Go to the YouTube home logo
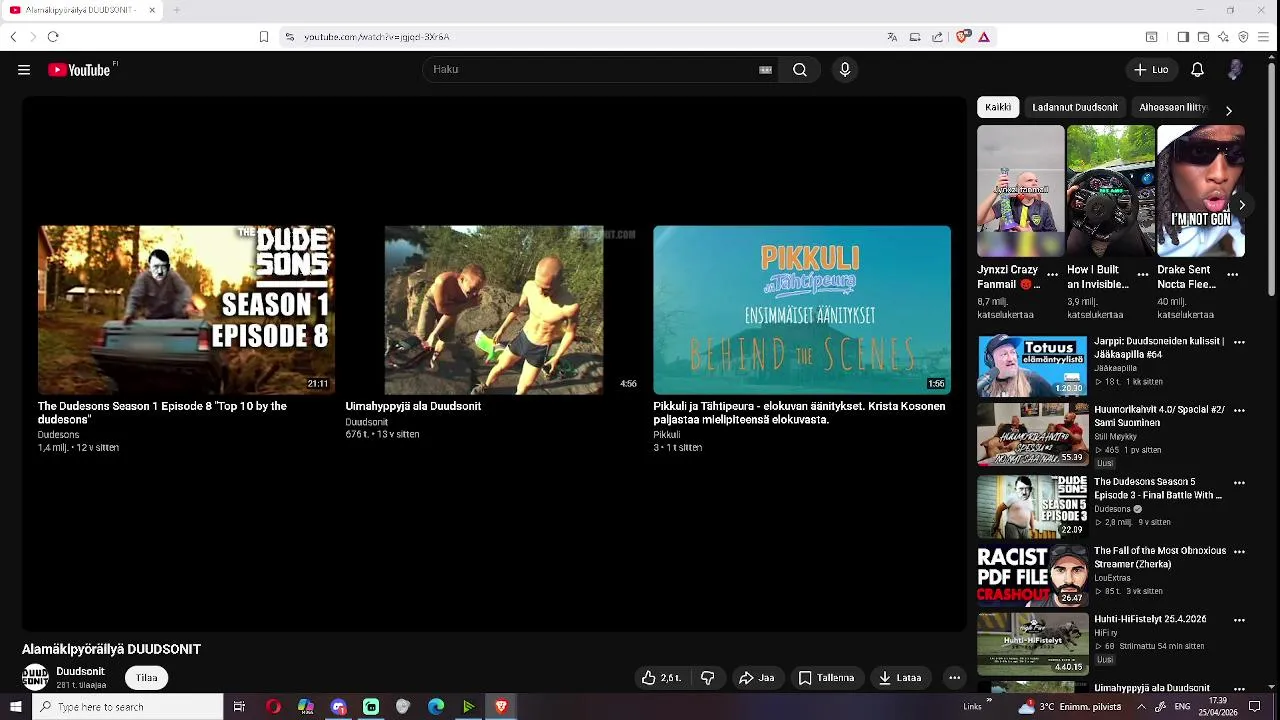Image resolution: width=1280 pixels, height=720 pixels. pos(79,70)
